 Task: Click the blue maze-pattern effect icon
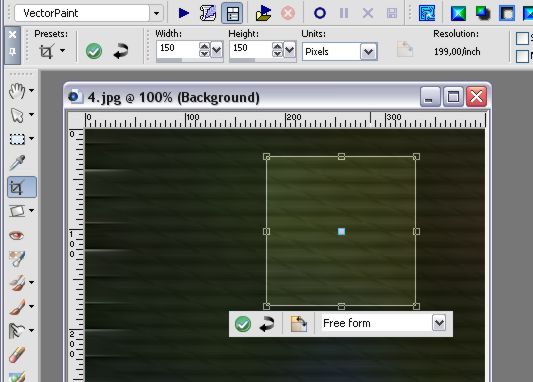[427, 13]
